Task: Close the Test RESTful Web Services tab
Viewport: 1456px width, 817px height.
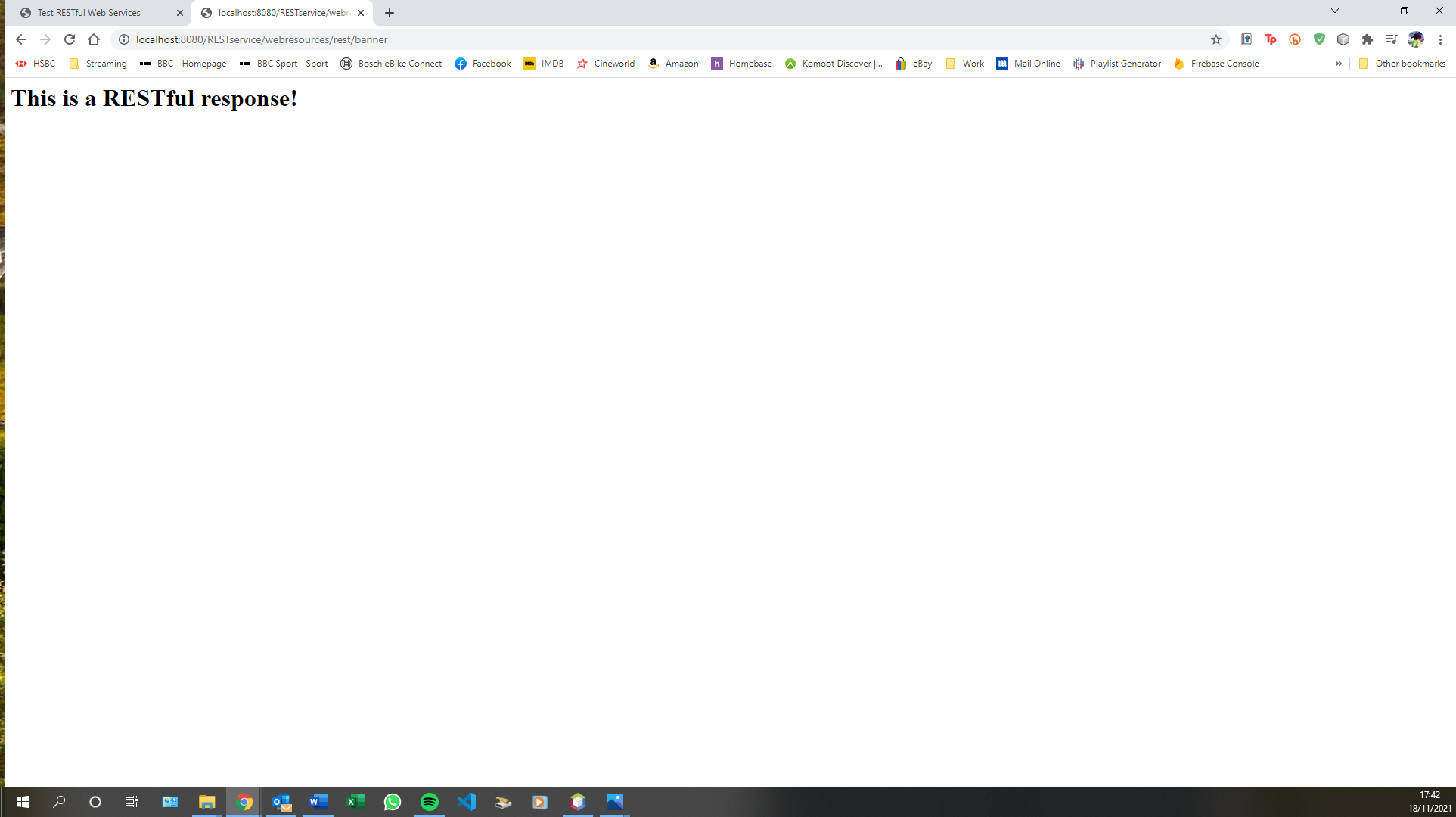Action: pos(180,13)
